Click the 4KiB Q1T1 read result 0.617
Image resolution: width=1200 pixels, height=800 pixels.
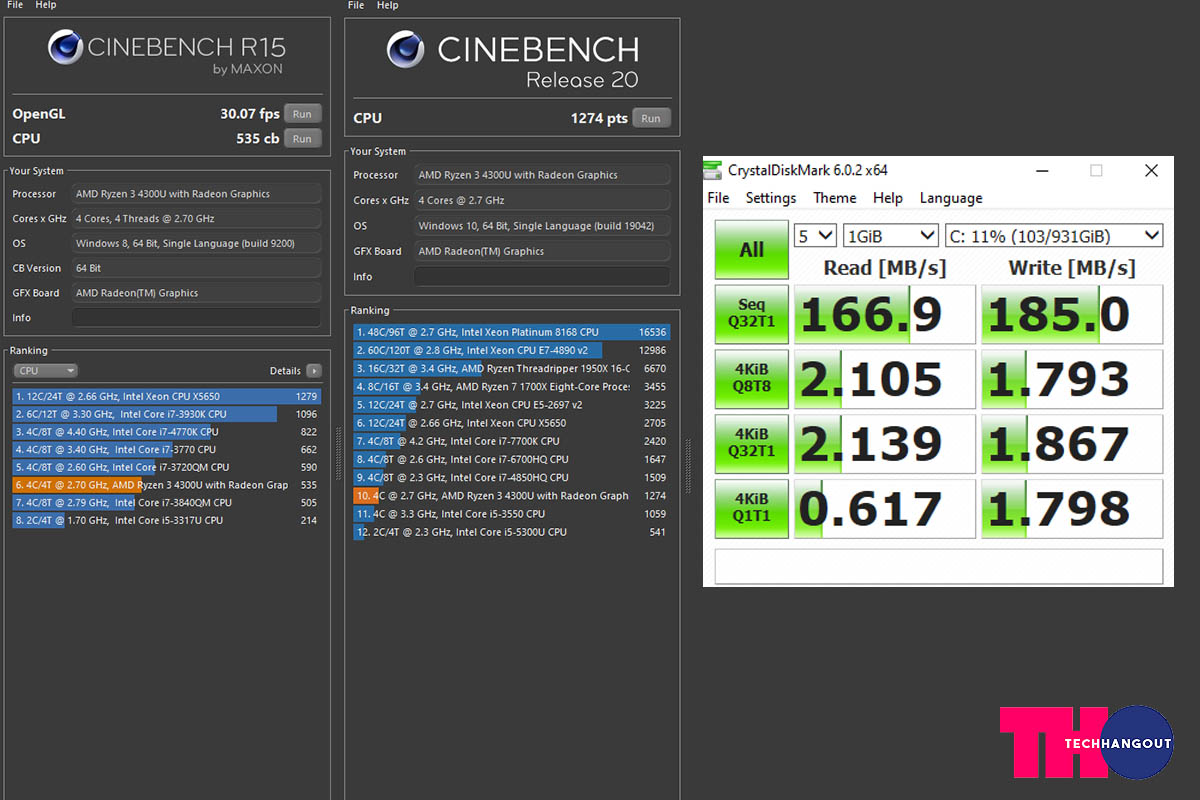coord(884,507)
